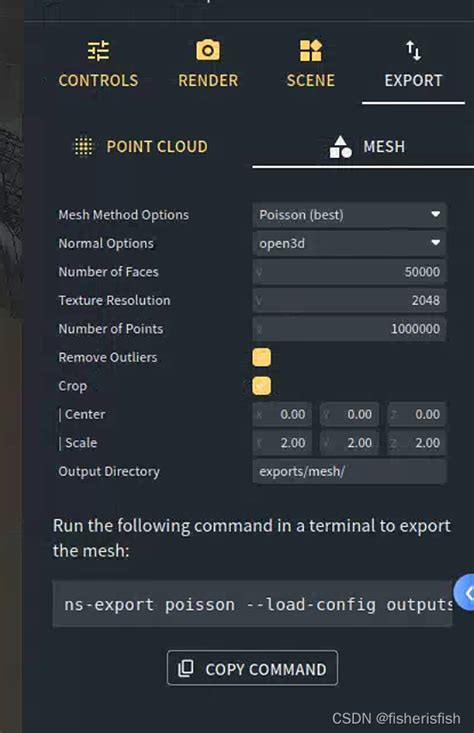
Task: Click the Mesh shapes icon
Action: pyautogui.click(x=340, y=147)
